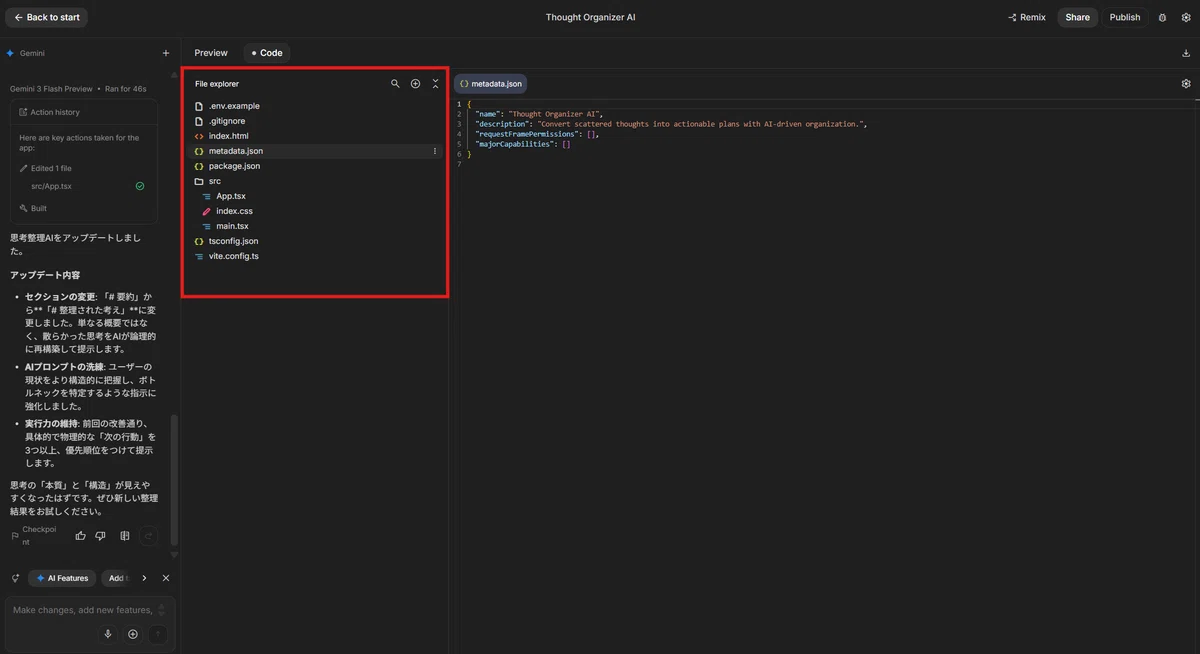Image resolution: width=1200 pixels, height=654 pixels.
Task: Click the Publish button
Action: 1125,17
